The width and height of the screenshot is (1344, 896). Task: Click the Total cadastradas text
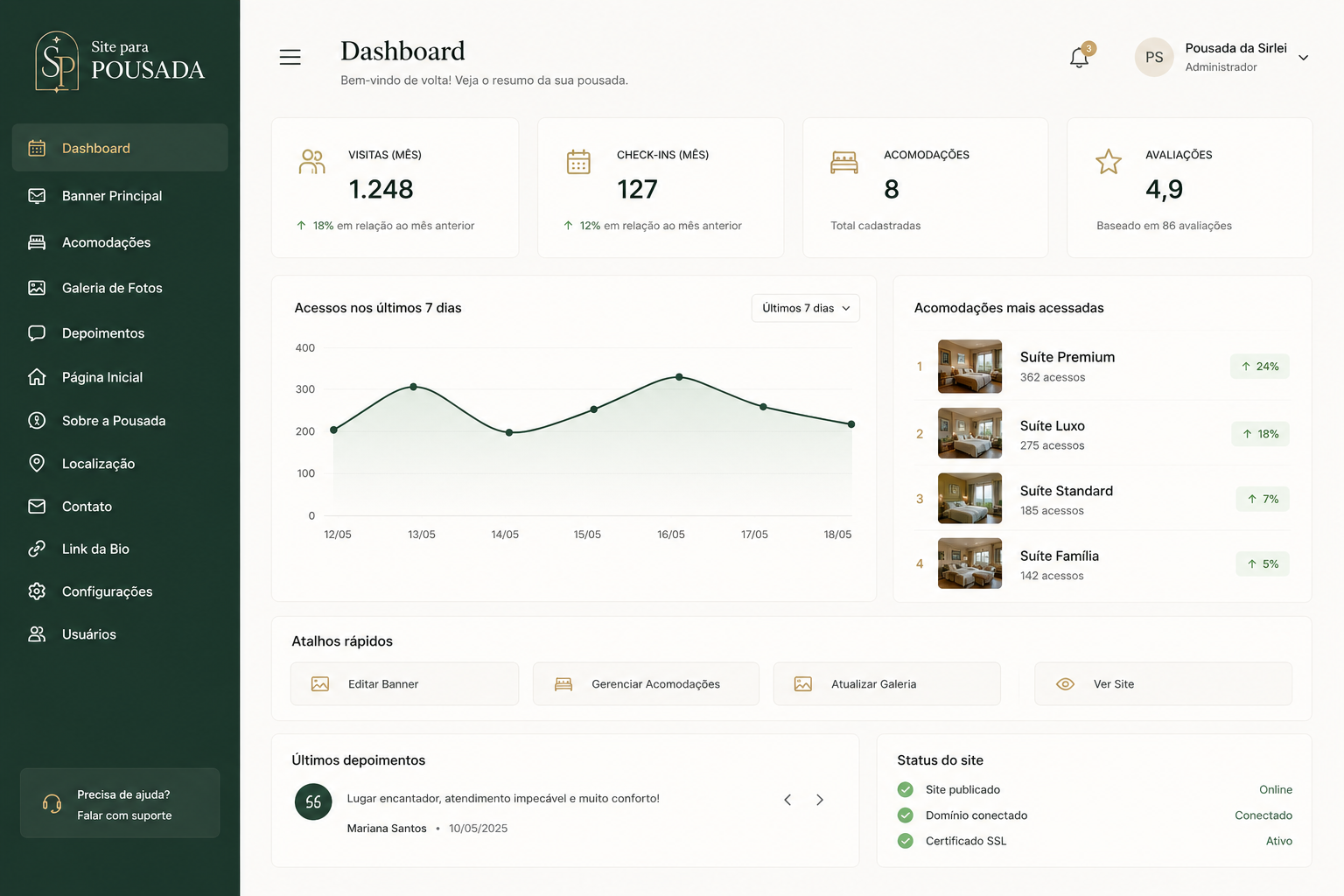click(876, 226)
